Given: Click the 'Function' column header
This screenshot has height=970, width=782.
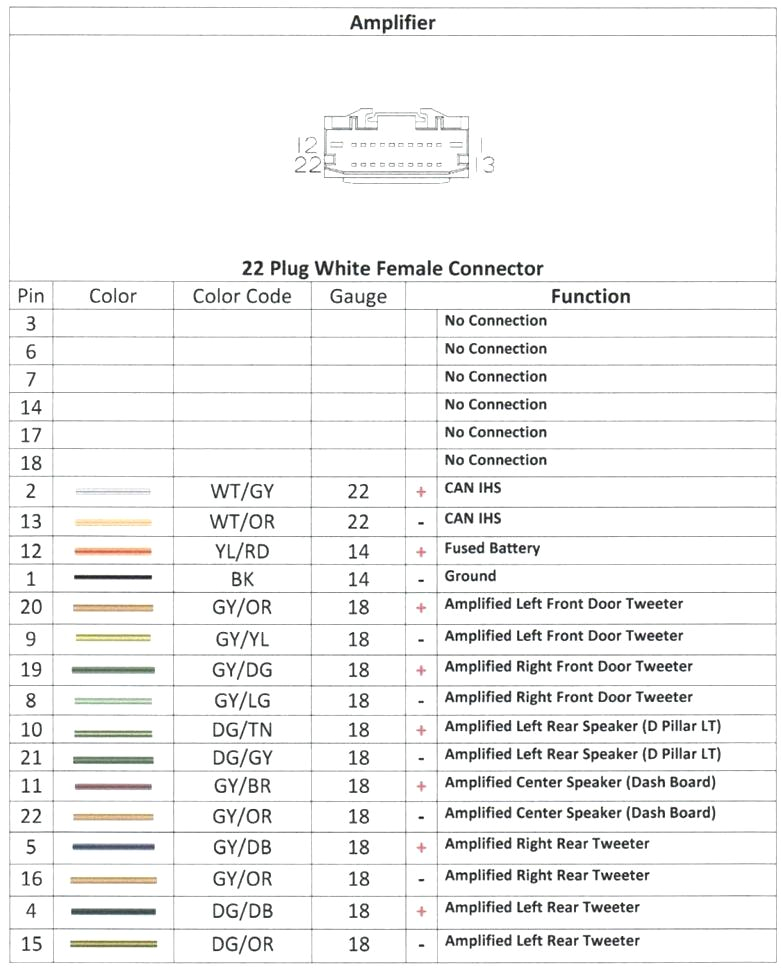Looking at the screenshot, I should 590,296.
